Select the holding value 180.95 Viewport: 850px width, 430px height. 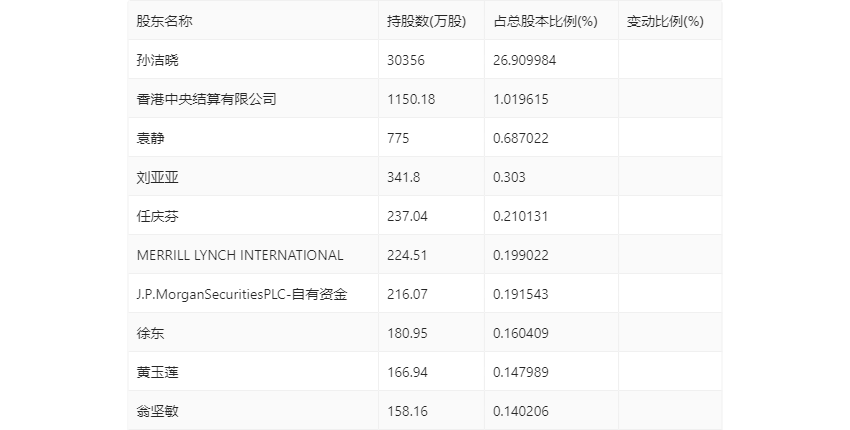(x=407, y=333)
